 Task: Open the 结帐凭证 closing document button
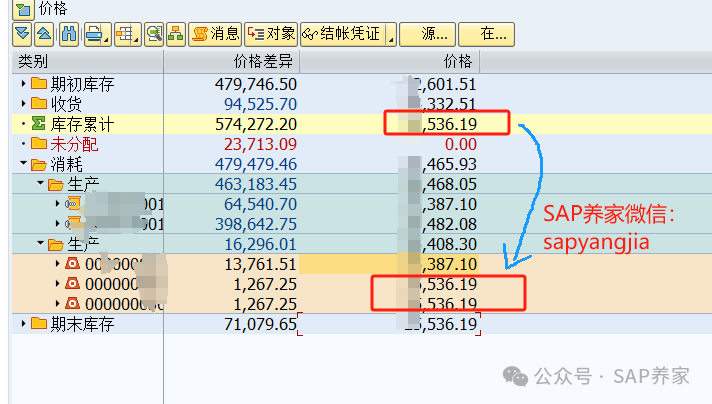340,34
